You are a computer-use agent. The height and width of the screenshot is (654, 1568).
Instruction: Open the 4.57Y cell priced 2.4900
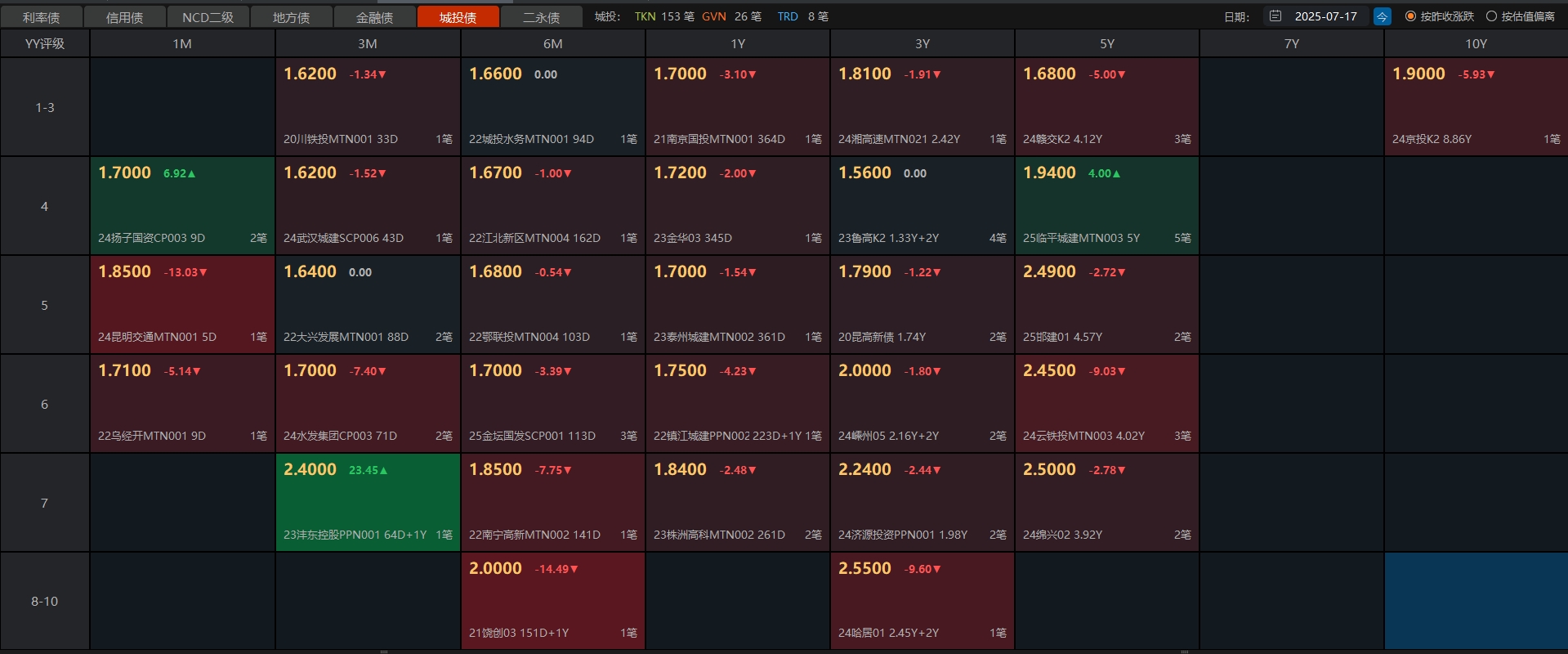(1107, 305)
